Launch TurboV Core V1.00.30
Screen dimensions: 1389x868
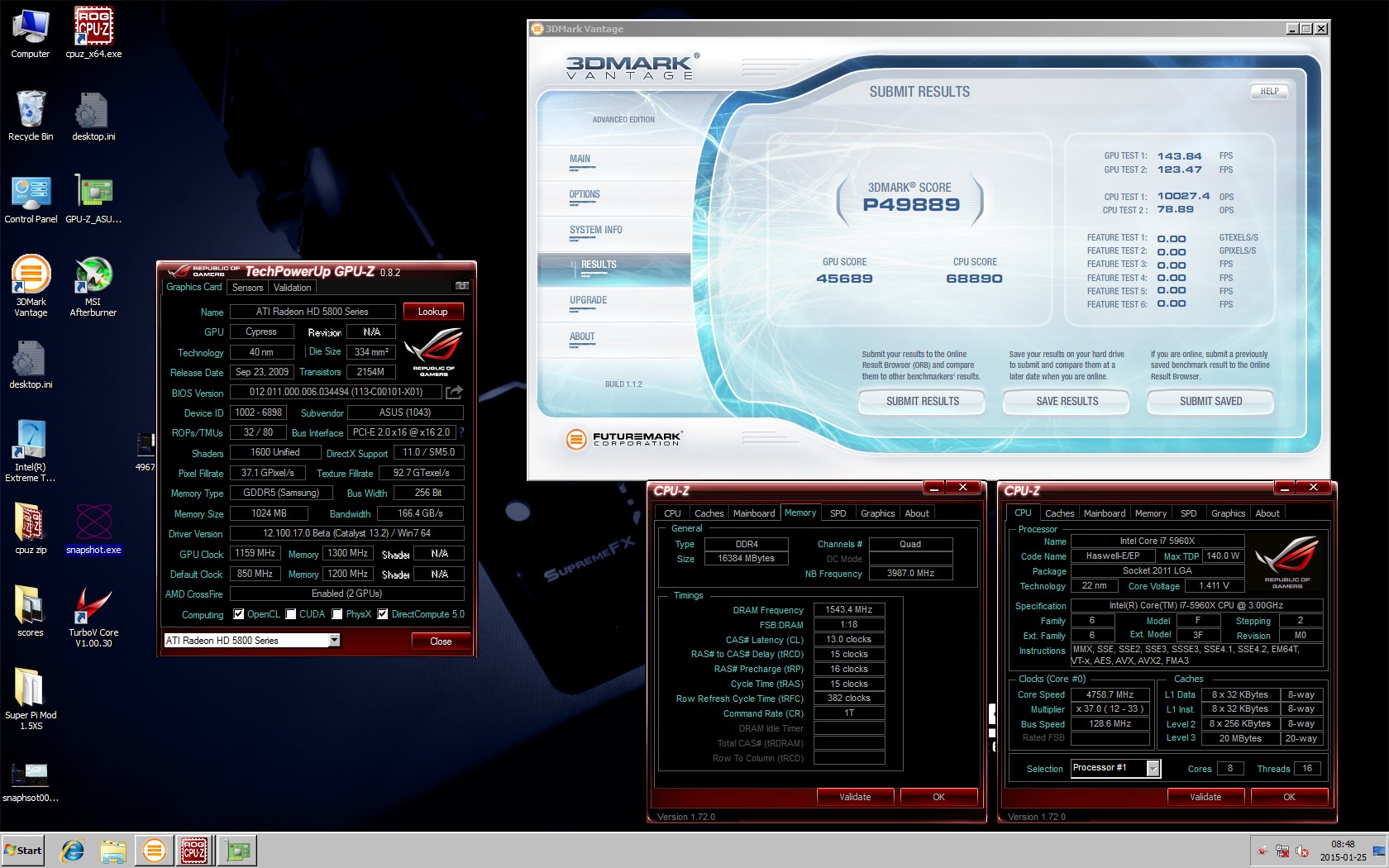pos(93,617)
